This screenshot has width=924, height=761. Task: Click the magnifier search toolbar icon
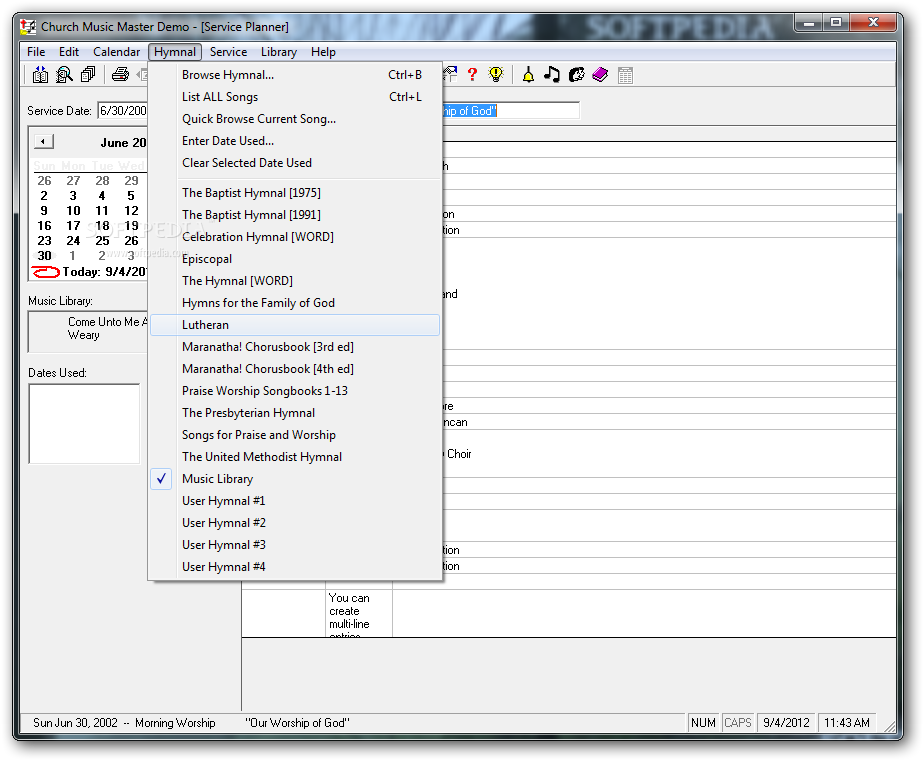tap(64, 75)
